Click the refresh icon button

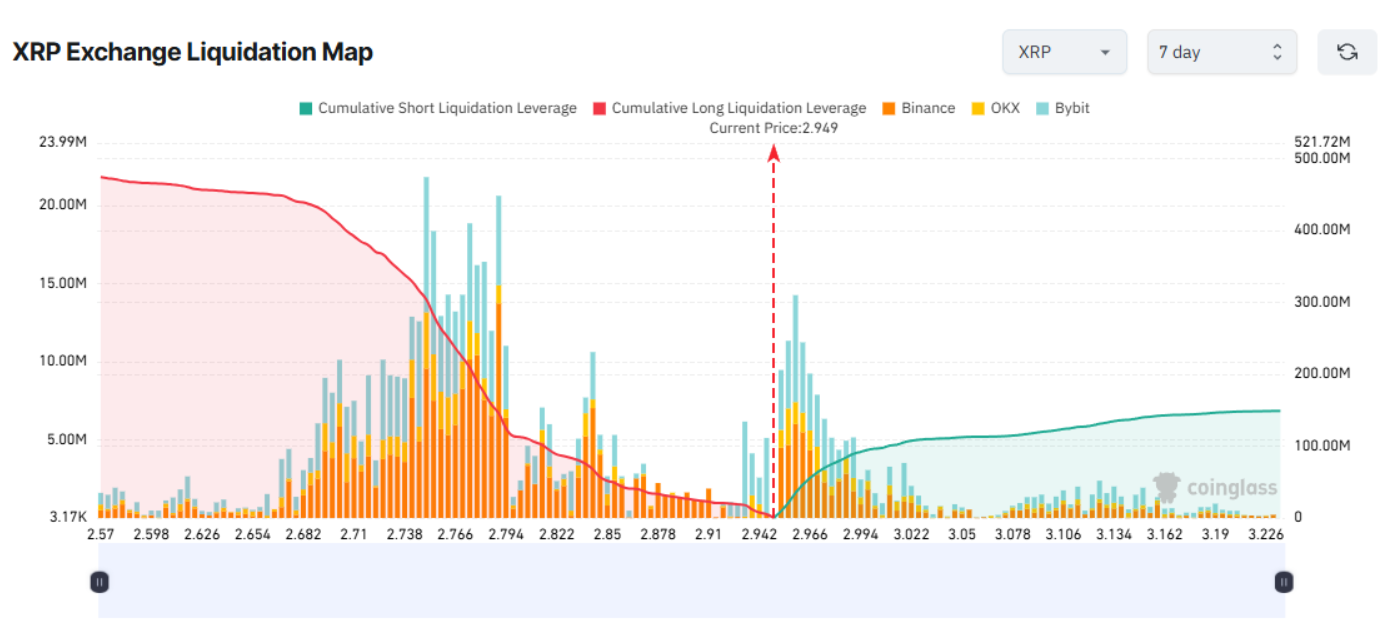coord(1346,52)
